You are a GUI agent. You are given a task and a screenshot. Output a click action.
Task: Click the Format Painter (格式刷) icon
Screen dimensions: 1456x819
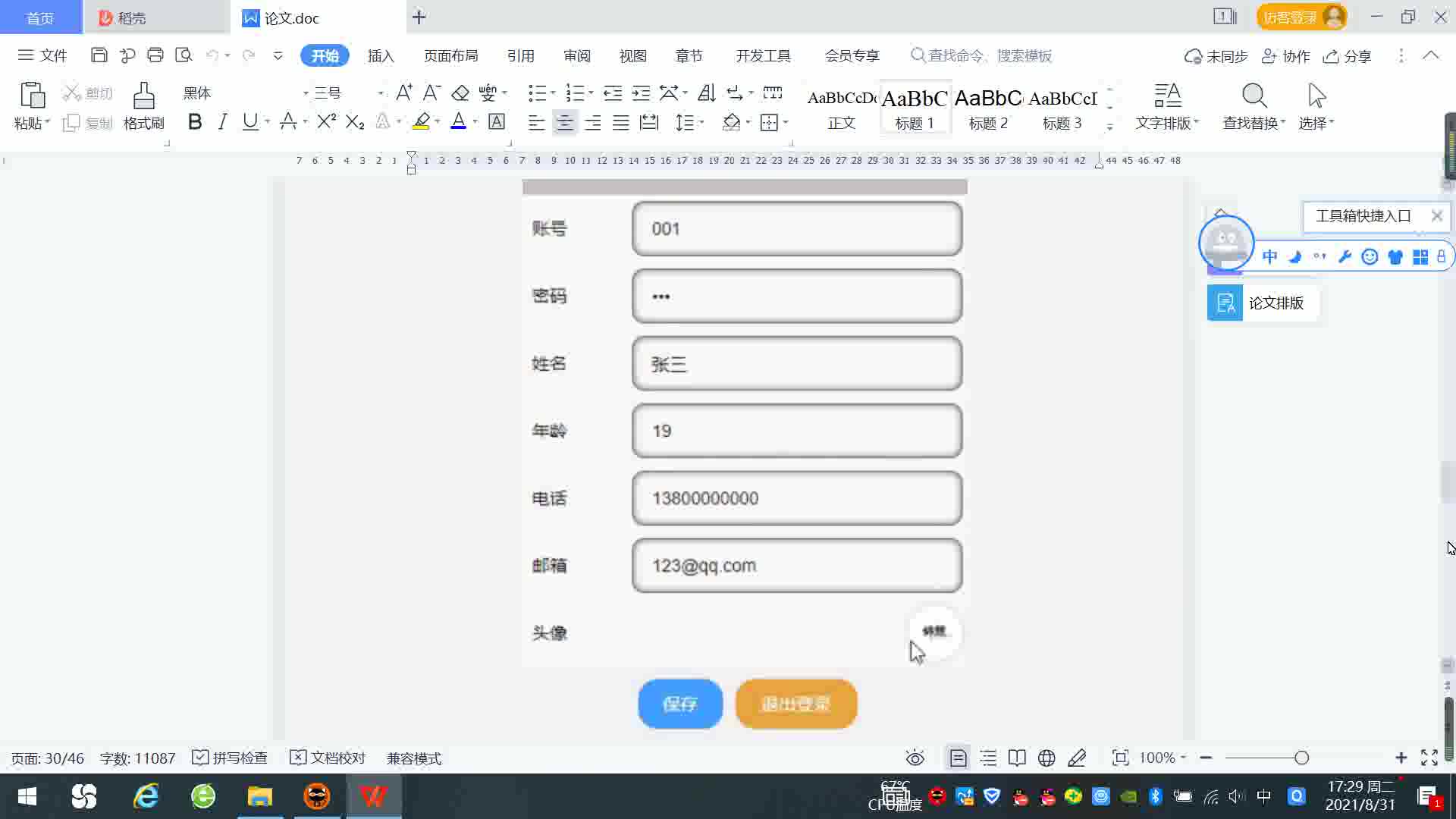coord(143,96)
